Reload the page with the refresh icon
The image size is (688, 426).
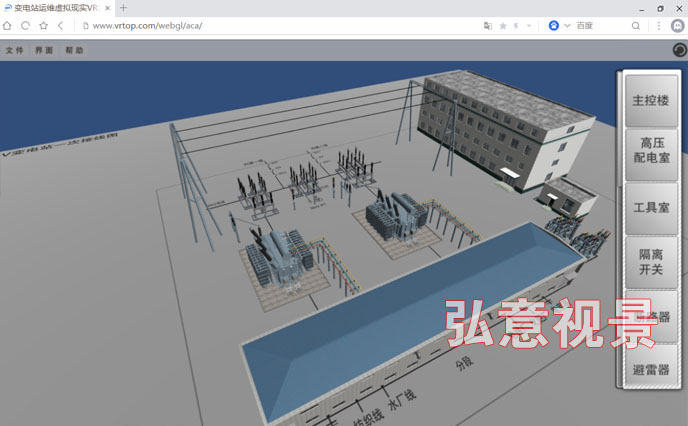pyautogui.click(x=25, y=25)
